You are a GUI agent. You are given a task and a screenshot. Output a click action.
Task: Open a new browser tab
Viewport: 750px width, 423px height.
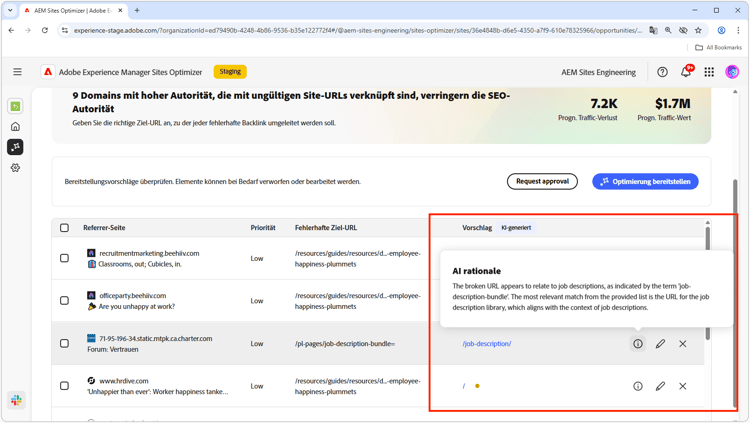click(x=137, y=10)
